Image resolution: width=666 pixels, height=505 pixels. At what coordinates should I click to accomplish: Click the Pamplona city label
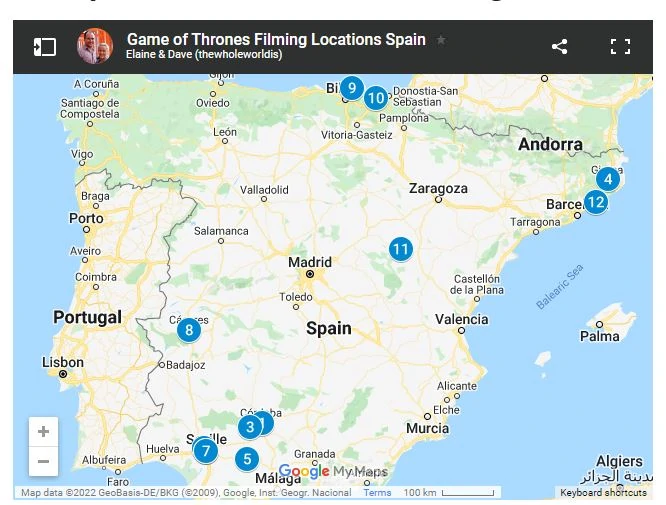pyautogui.click(x=404, y=118)
